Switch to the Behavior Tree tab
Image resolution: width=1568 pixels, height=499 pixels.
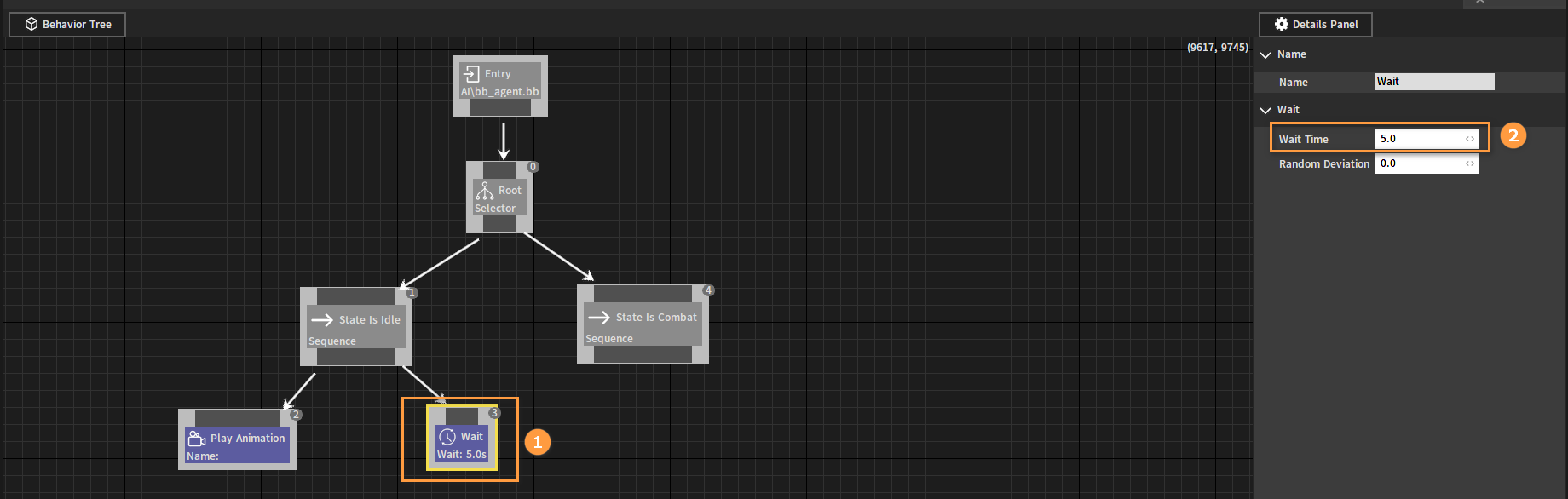(x=67, y=24)
